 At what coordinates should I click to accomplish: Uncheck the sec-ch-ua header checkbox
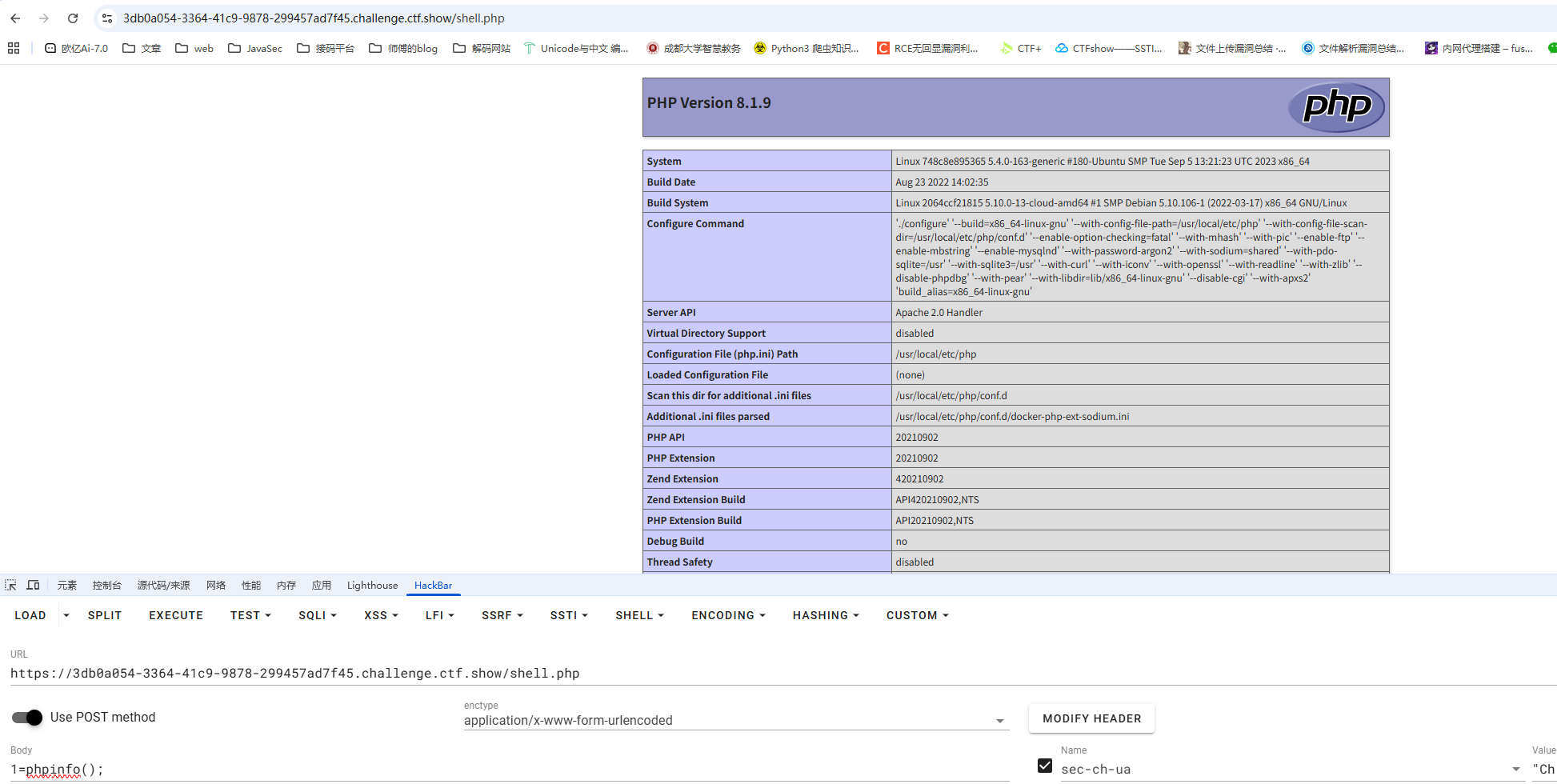click(x=1044, y=766)
